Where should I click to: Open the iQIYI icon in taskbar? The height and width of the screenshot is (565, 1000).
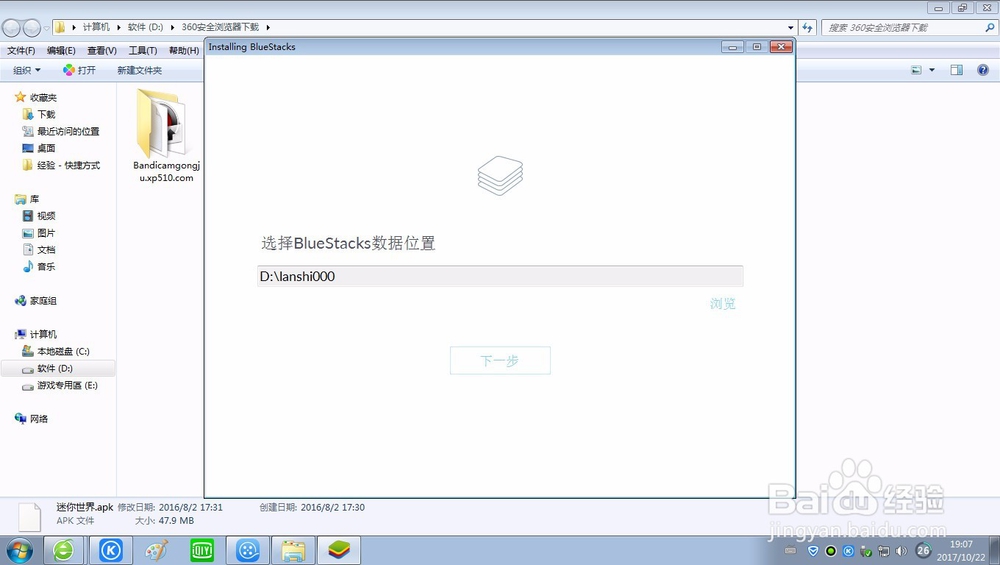coord(202,550)
